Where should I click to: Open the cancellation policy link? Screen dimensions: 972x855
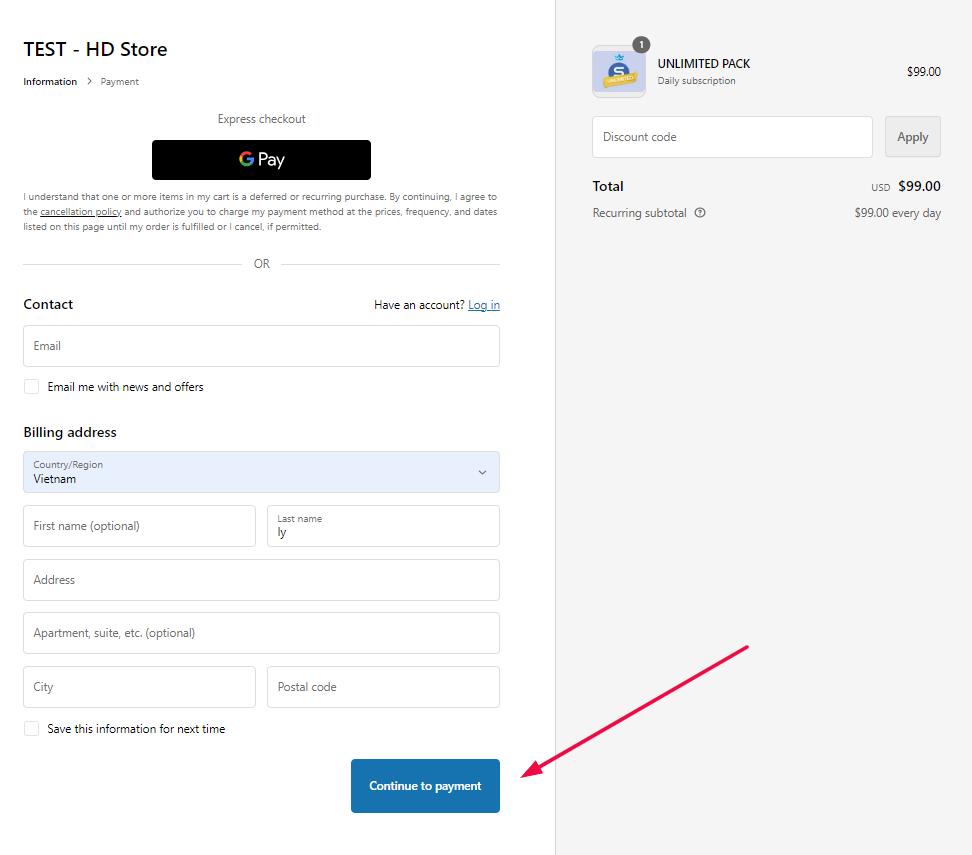click(80, 212)
